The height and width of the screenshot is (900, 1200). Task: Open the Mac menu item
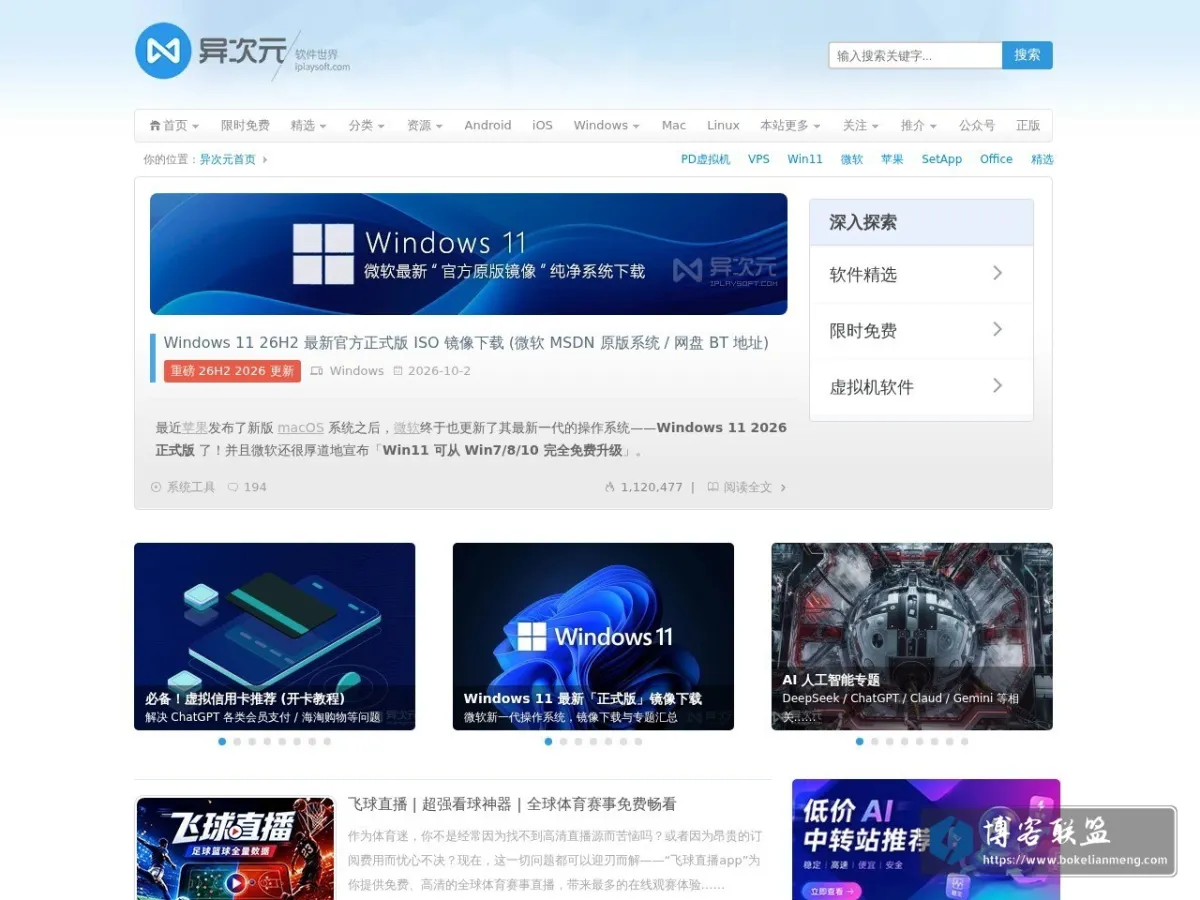click(674, 125)
